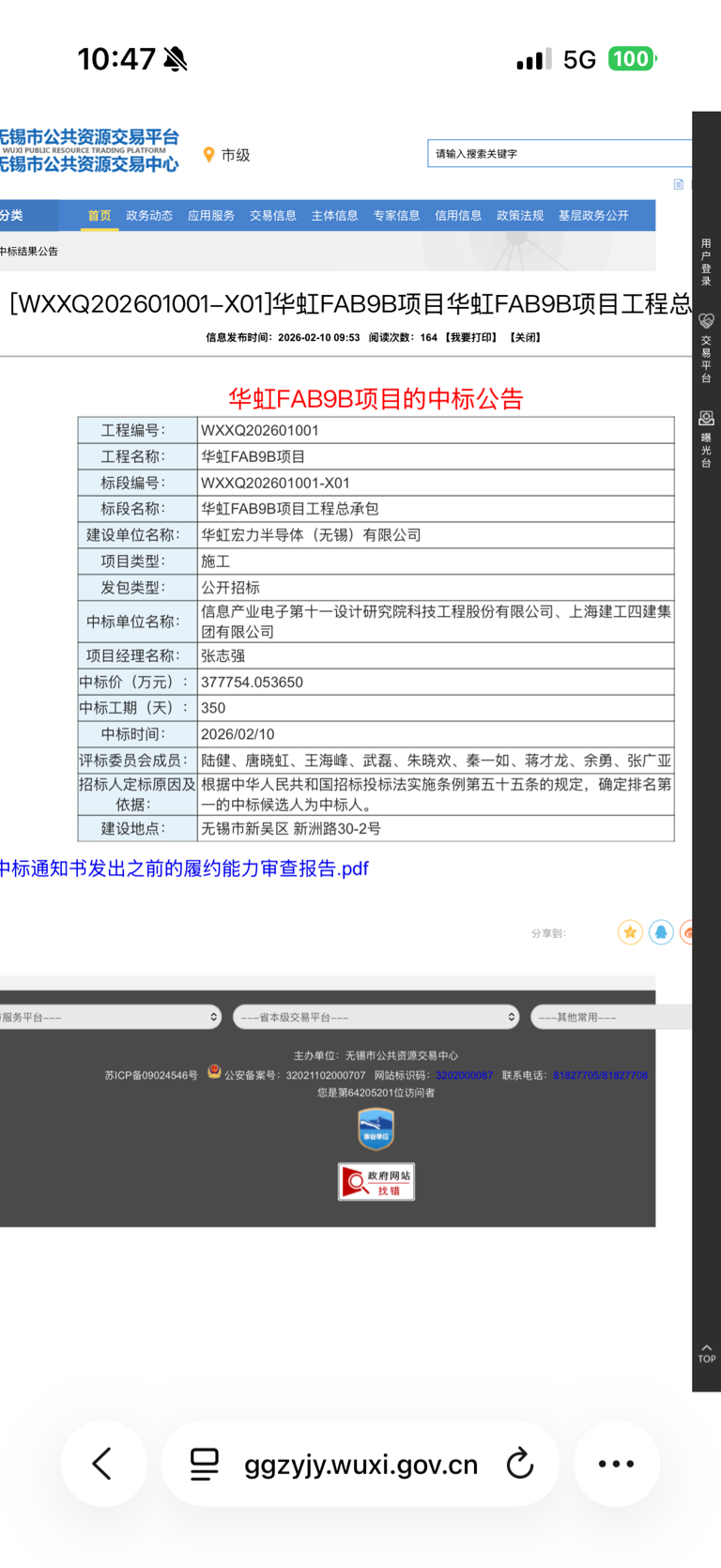Open the 信用信息 menu item
Image resolution: width=721 pixels, height=1568 pixels.
point(458,216)
